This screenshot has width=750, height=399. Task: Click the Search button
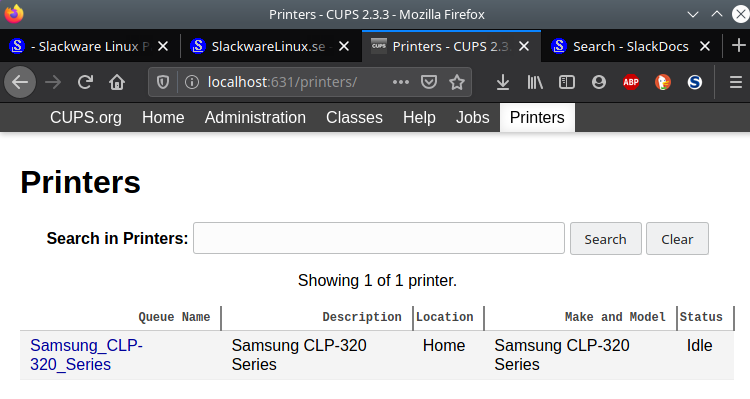(606, 239)
